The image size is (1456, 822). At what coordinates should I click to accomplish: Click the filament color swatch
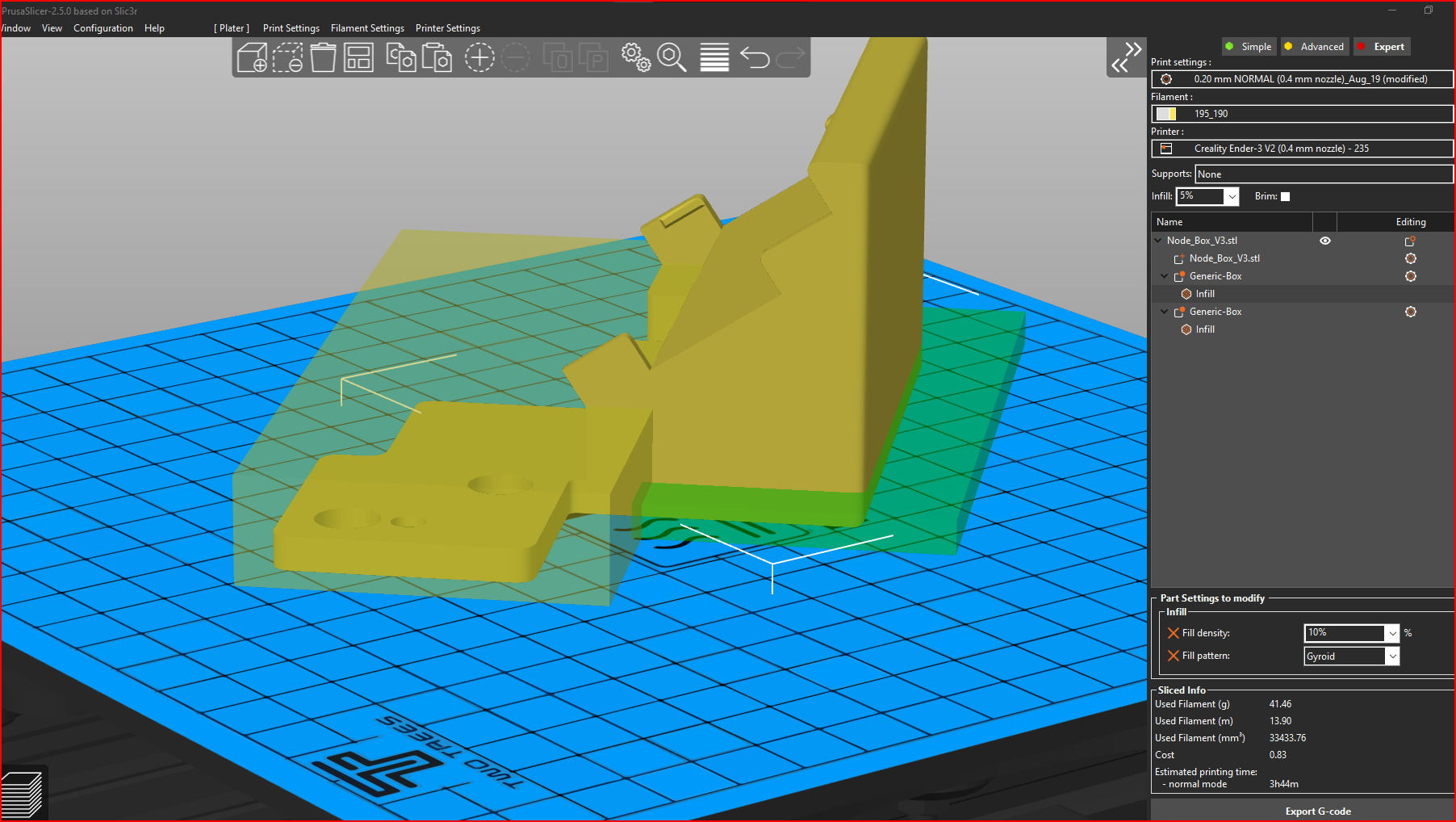click(x=1166, y=114)
